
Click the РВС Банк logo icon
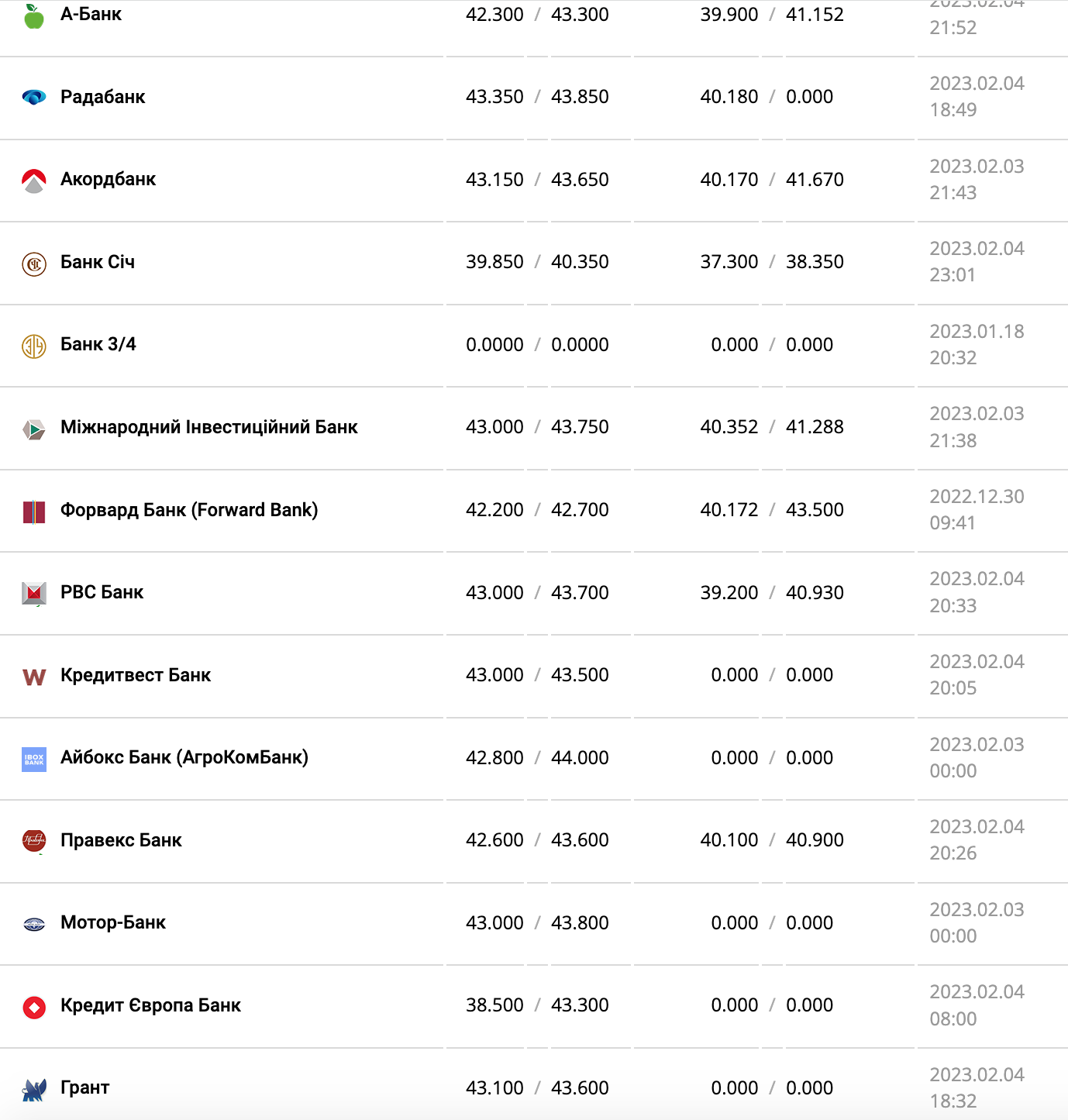pos(34,594)
